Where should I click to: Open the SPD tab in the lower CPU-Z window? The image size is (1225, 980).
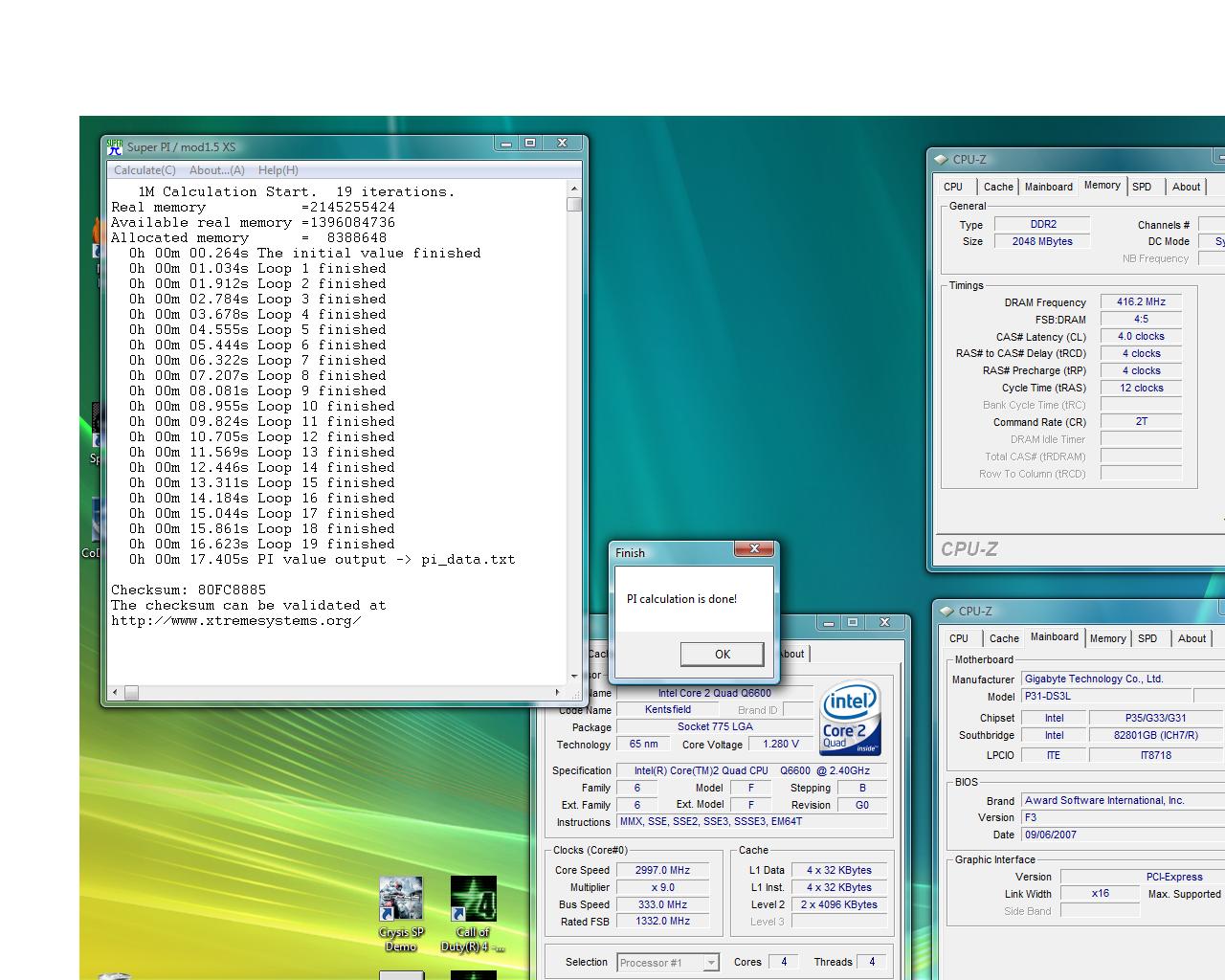pyautogui.click(x=1147, y=638)
